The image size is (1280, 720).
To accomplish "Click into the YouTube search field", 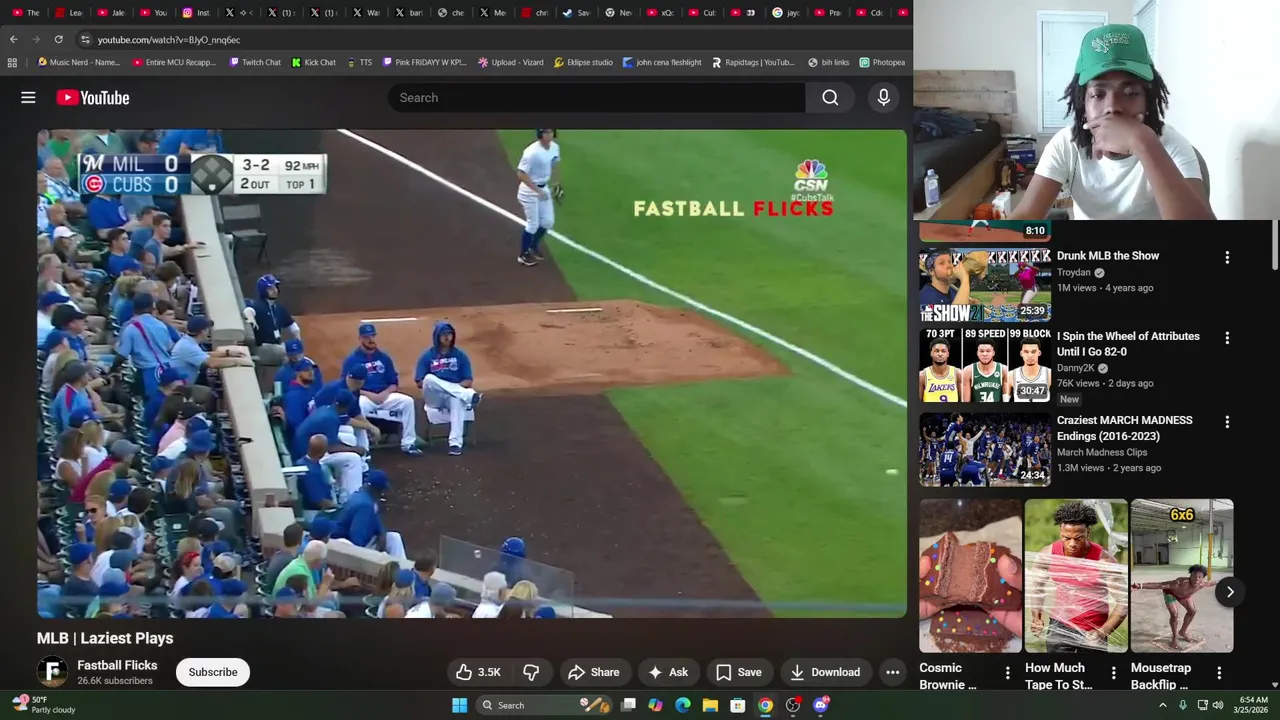I will [596, 97].
